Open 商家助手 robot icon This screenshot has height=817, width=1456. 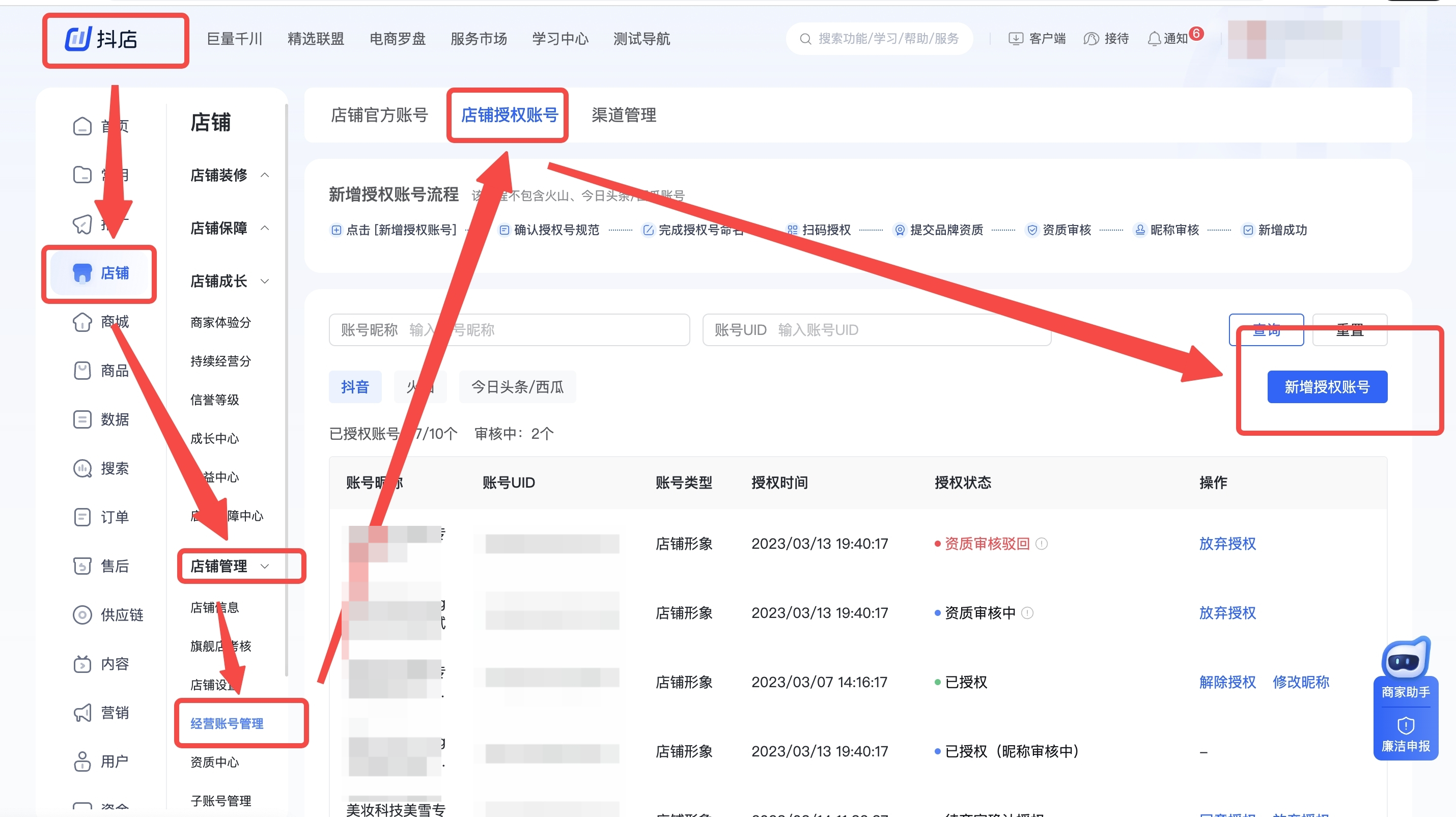point(1405,659)
